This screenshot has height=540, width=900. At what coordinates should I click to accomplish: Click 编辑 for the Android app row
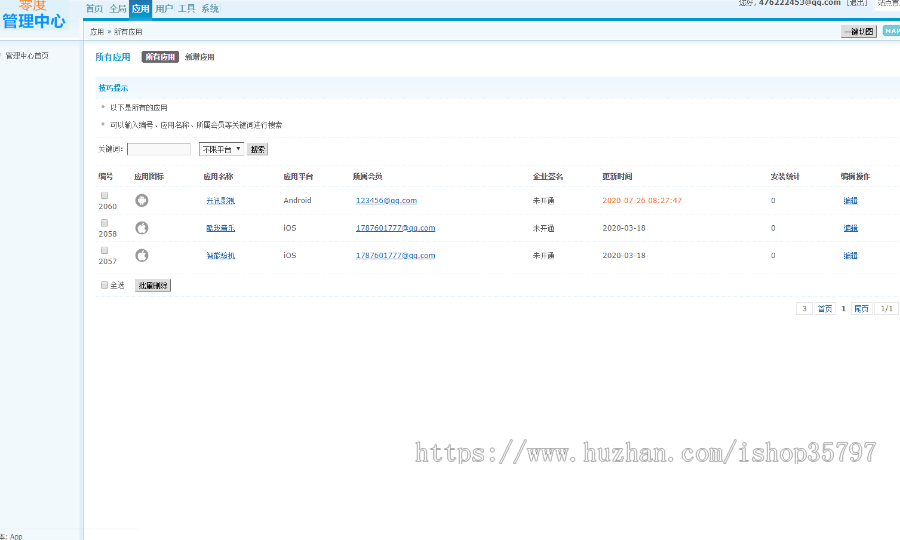coord(850,201)
